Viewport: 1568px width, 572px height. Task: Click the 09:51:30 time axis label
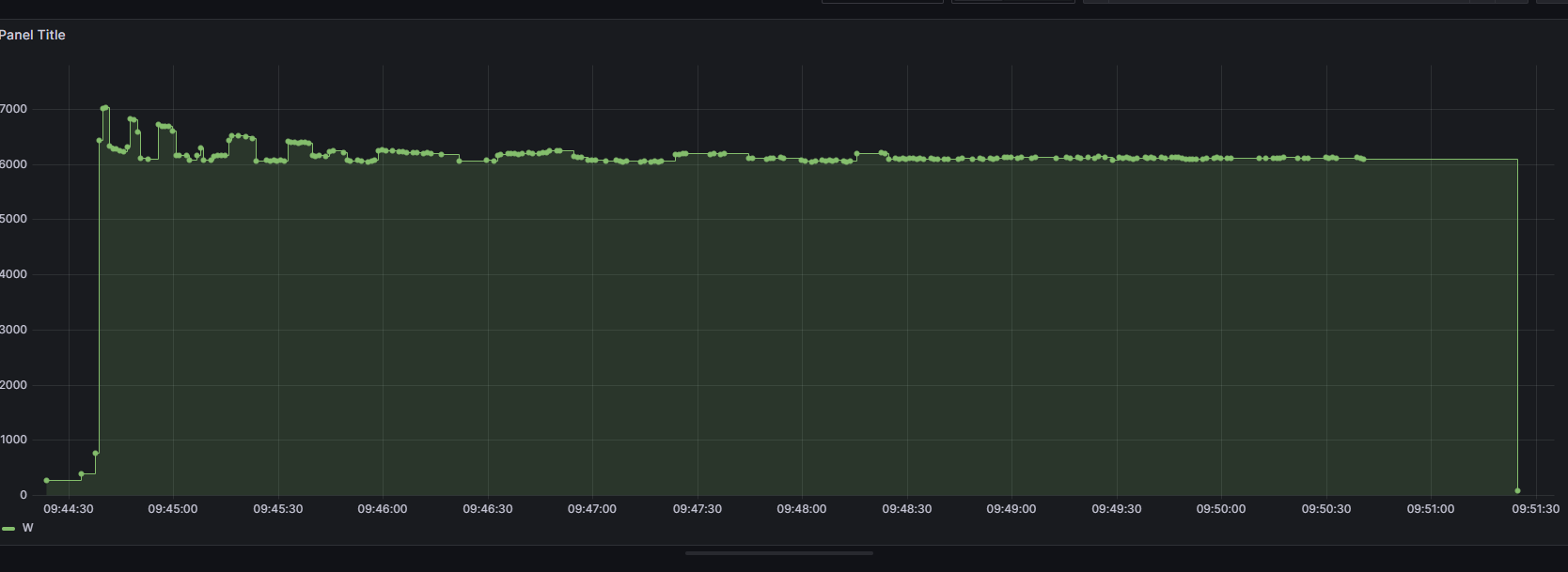[x=1536, y=509]
